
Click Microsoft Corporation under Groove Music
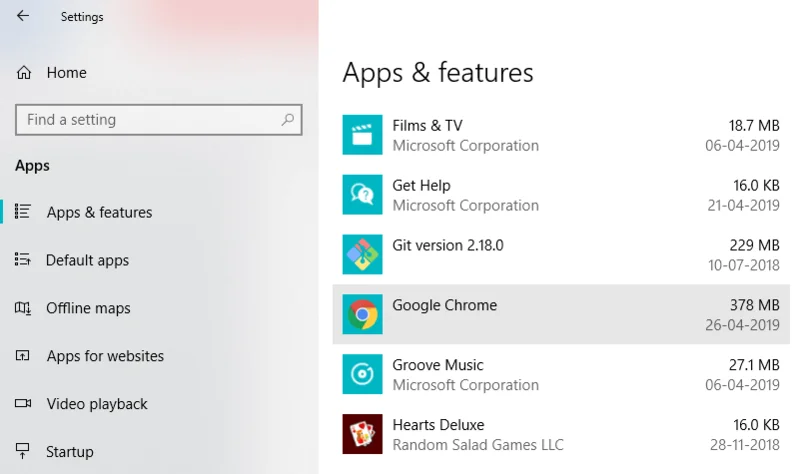click(465, 385)
